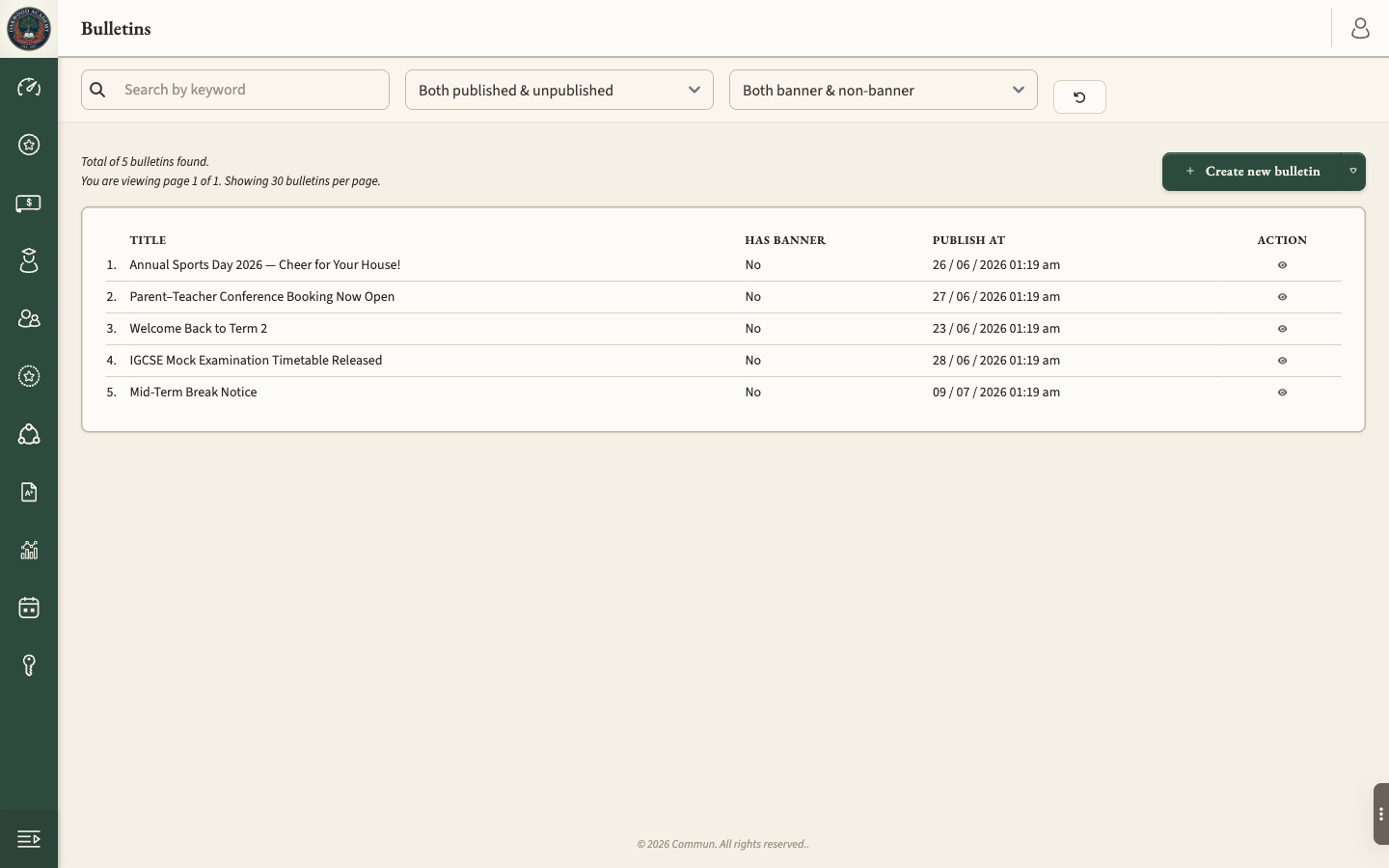This screenshot has height=868, width=1389.
Task: View the Mid-Term Break Notice eye icon
Action: tap(1282, 393)
